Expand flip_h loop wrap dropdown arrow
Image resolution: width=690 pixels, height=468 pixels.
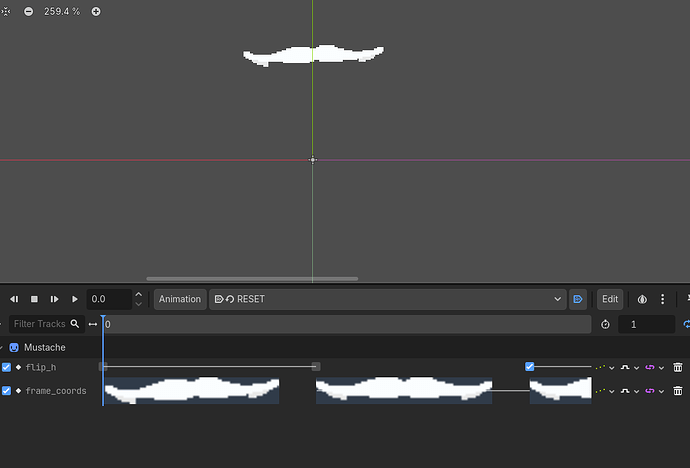coord(661,368)
